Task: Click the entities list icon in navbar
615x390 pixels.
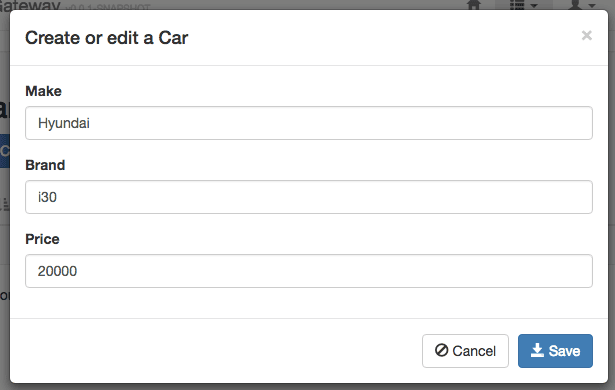Action: [517, 5]
